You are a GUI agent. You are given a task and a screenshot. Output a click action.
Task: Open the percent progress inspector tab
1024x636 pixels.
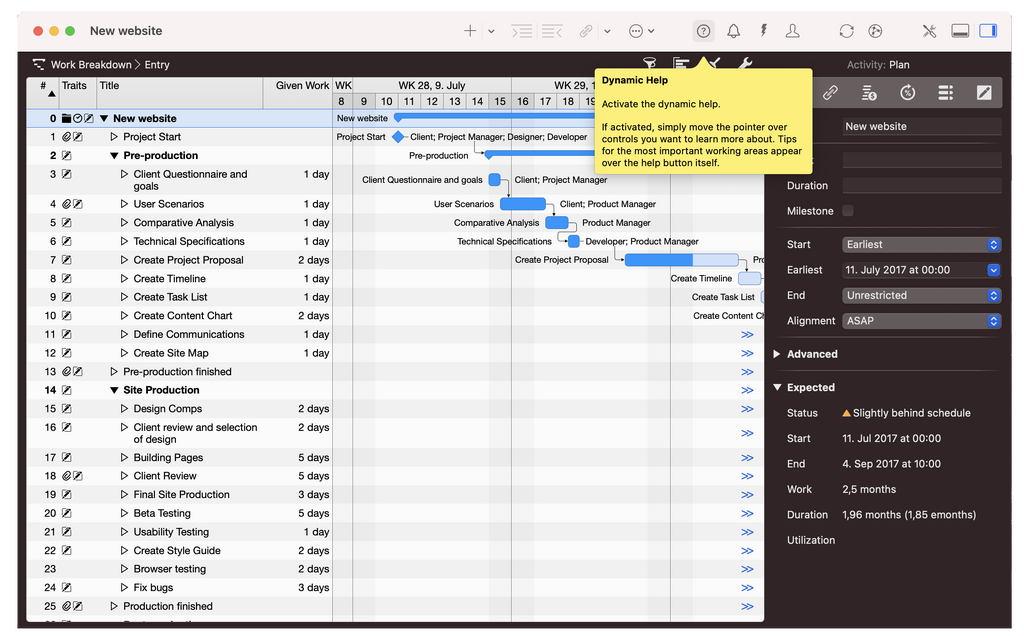pyautogui.click(x=907, y=93)
